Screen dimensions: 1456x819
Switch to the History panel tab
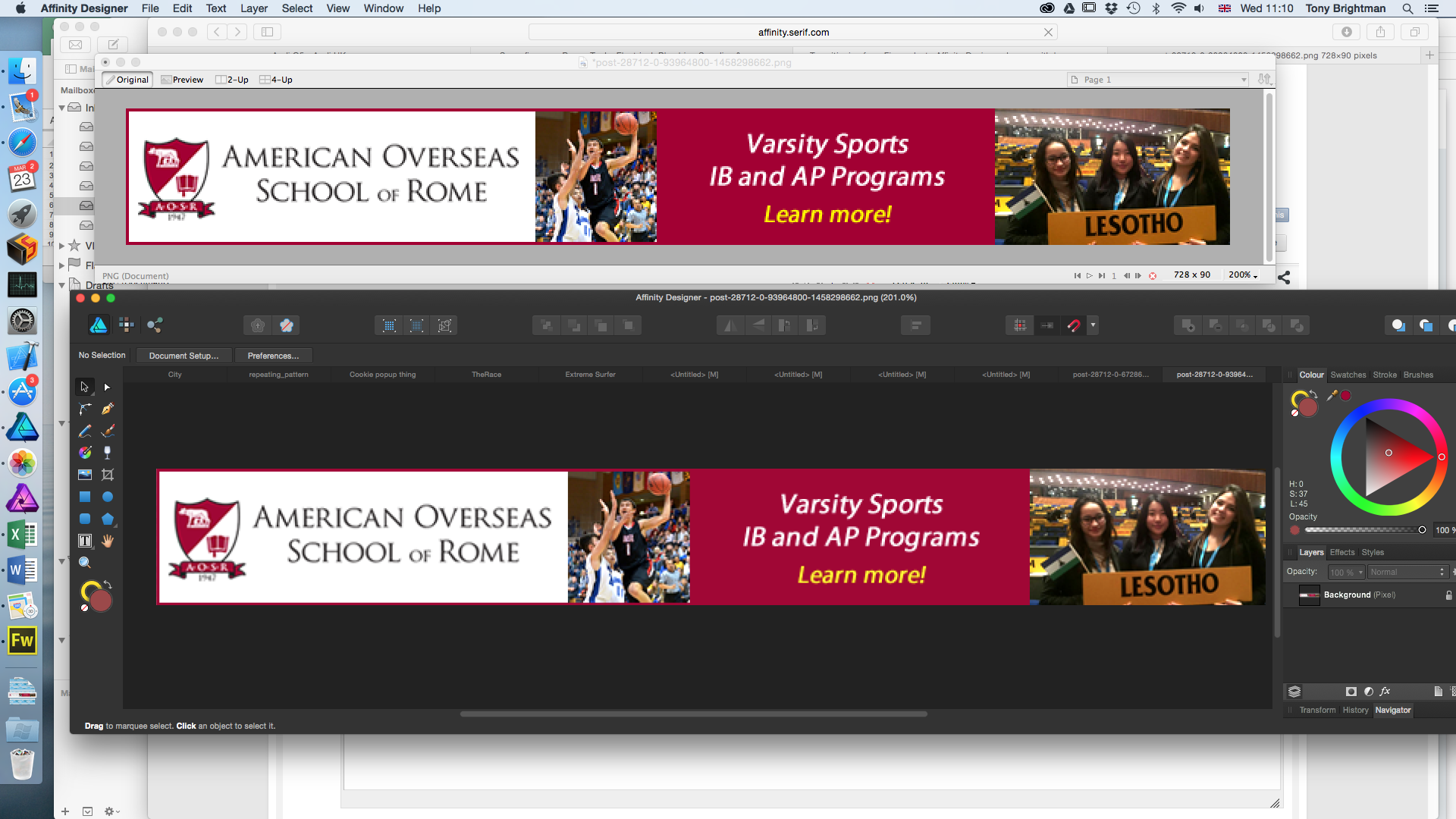tap(1355, 711)
